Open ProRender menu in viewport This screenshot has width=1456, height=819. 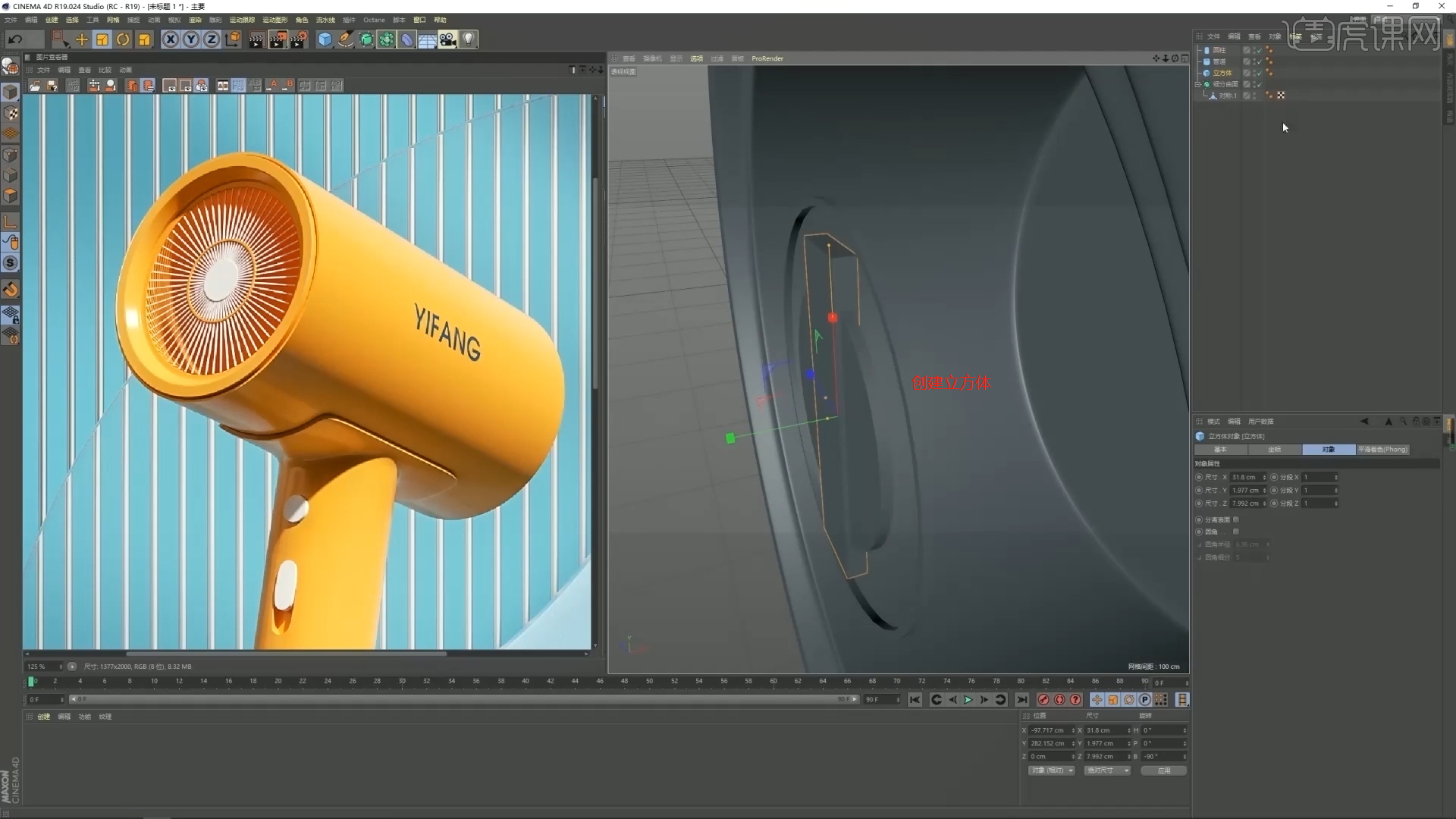(x=767, y=58)
